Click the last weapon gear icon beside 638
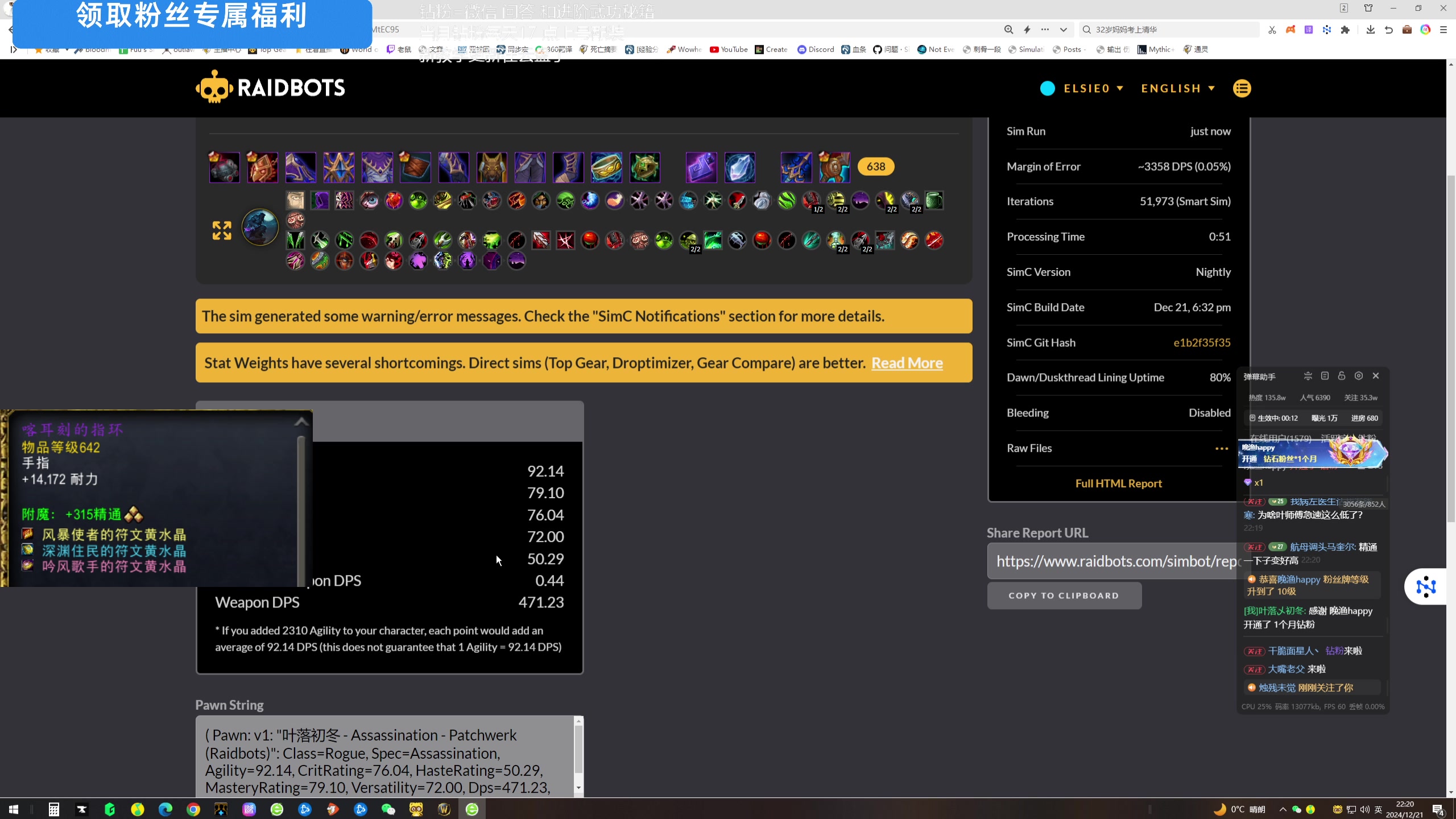 click(834, 167)
